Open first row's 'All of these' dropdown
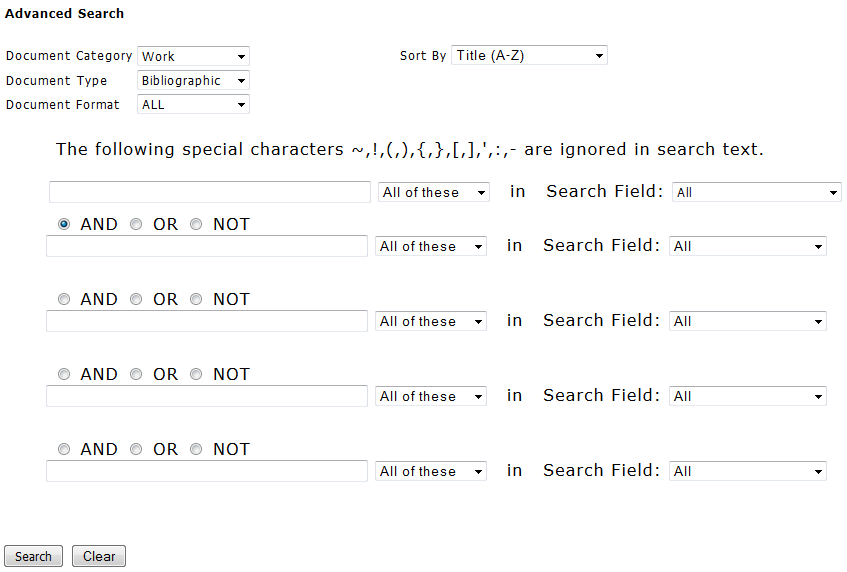 point(434,192)
